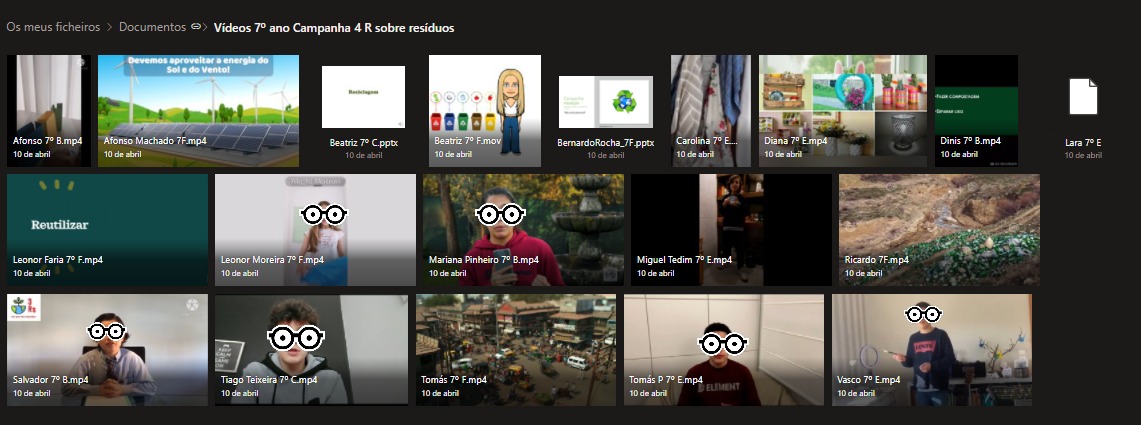Click the chevron after Os meus ficheiros
Image resolution: width=1141 pixels, height=425 pixels.
(x=108, y=27)
